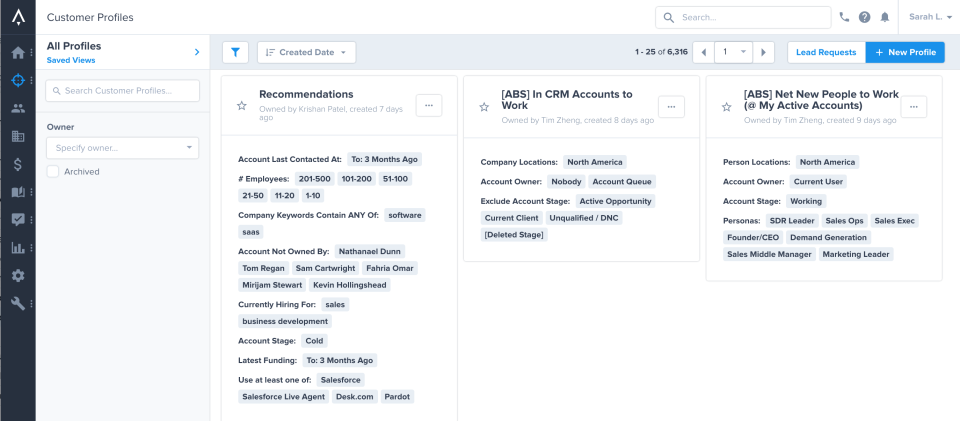960x421 pixels.
Task: Click the New Profile button
Action: pos(906,53)
